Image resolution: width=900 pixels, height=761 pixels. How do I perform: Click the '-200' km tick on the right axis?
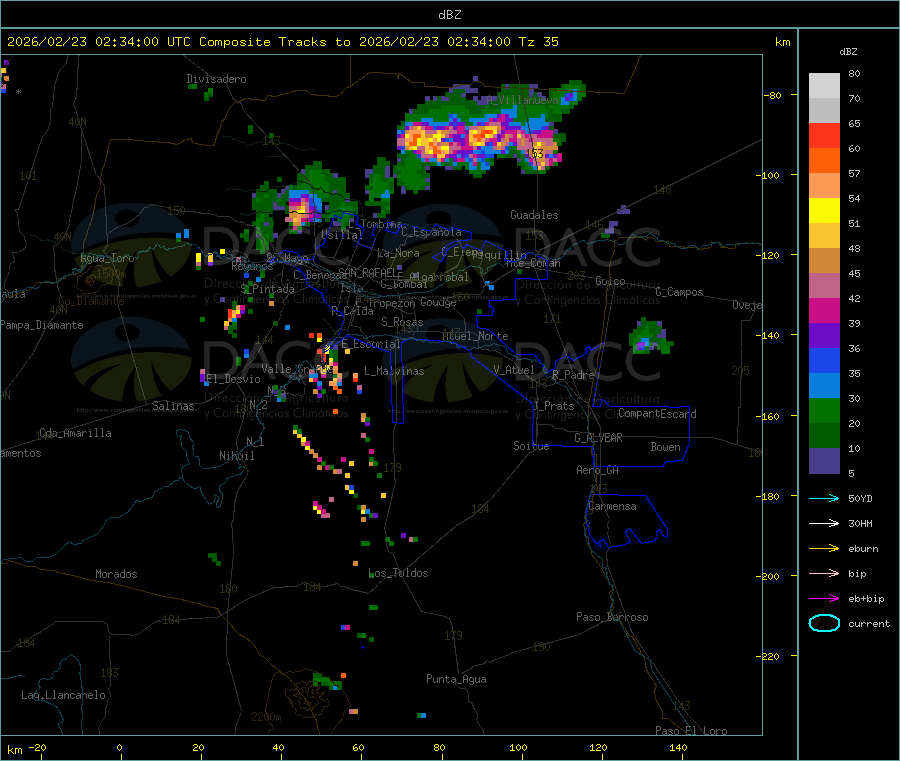(x=770, y=576)
